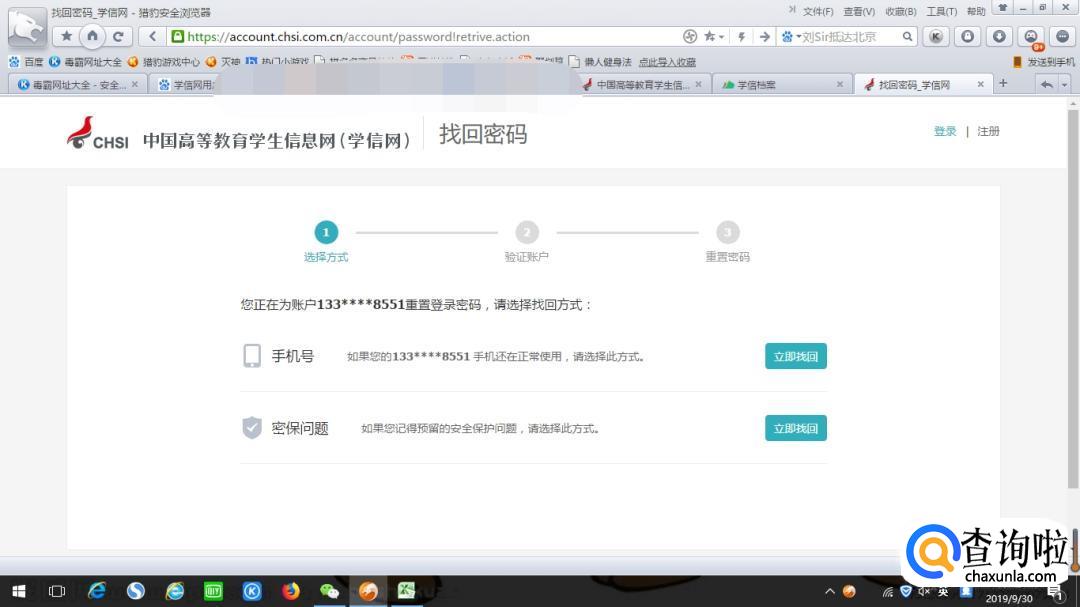Open the notification action center icon
The height and width of the screenshot is (607, 1080).
(1055, 593)
